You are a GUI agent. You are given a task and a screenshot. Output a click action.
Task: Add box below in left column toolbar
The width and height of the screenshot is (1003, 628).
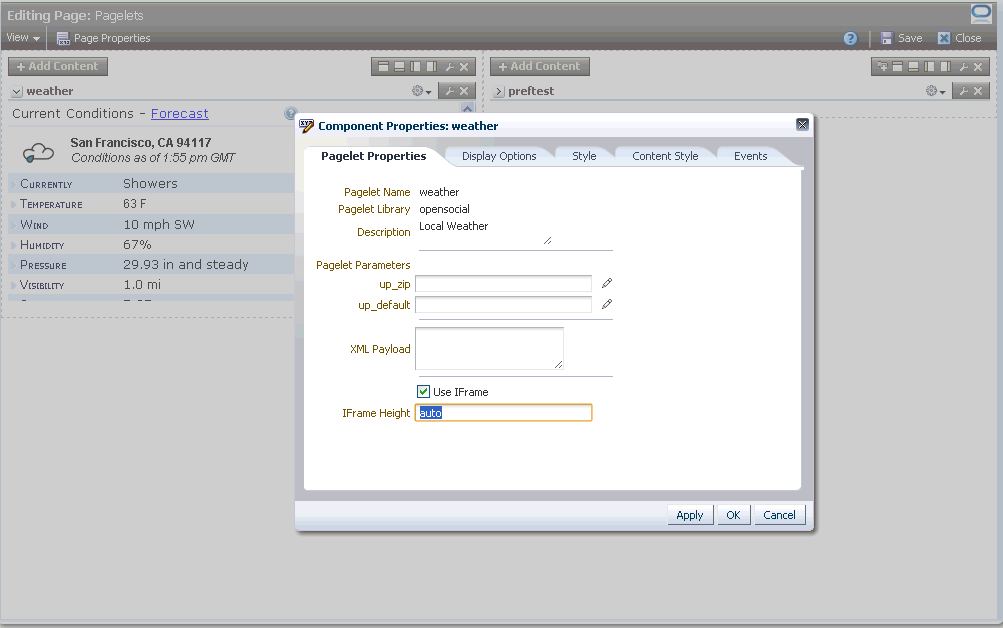(399, 67)
